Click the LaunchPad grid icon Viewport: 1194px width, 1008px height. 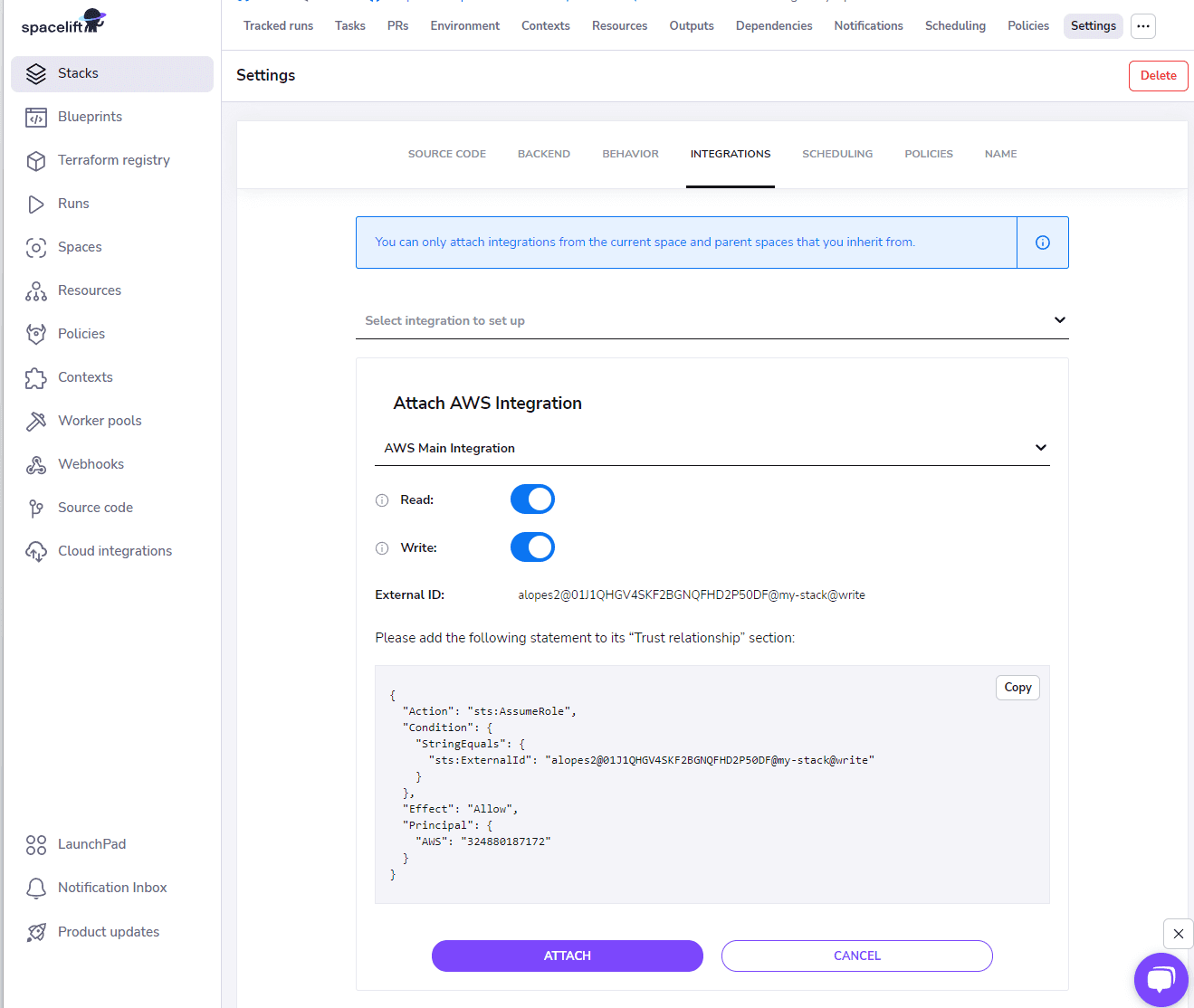pos(36,845)
